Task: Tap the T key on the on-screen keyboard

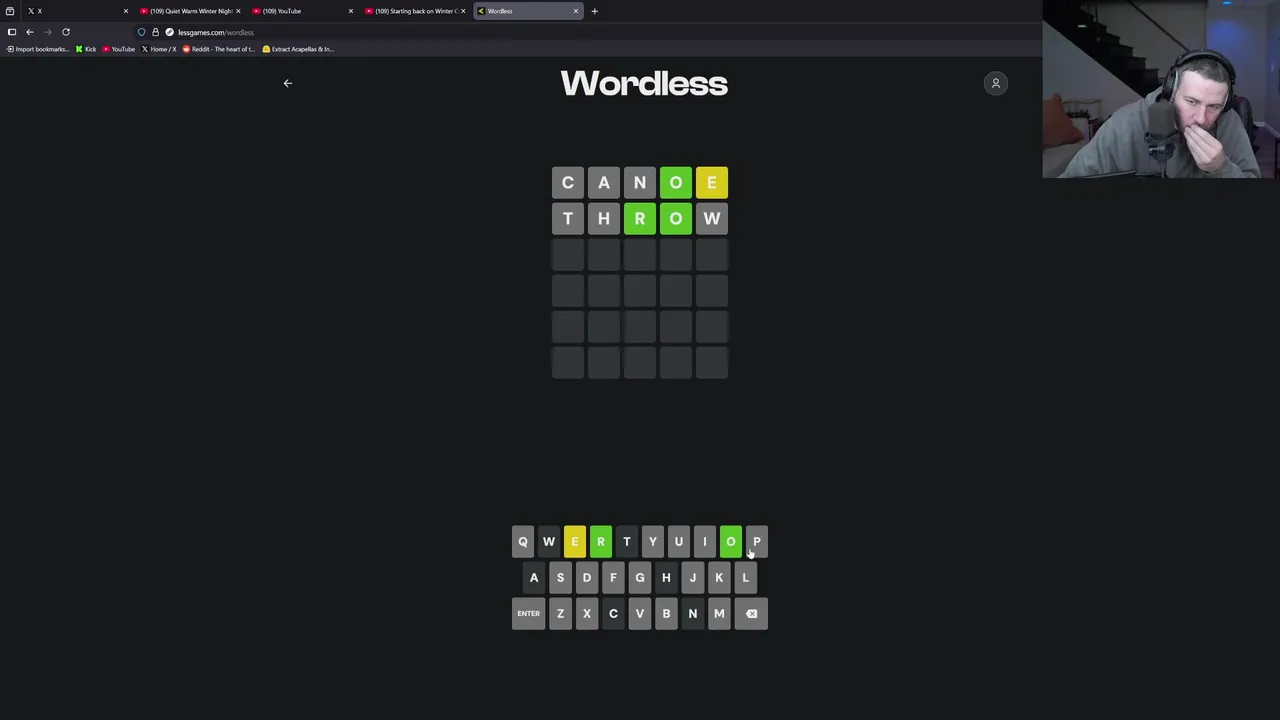Action: pyautogui.click(x=627, y=542)
